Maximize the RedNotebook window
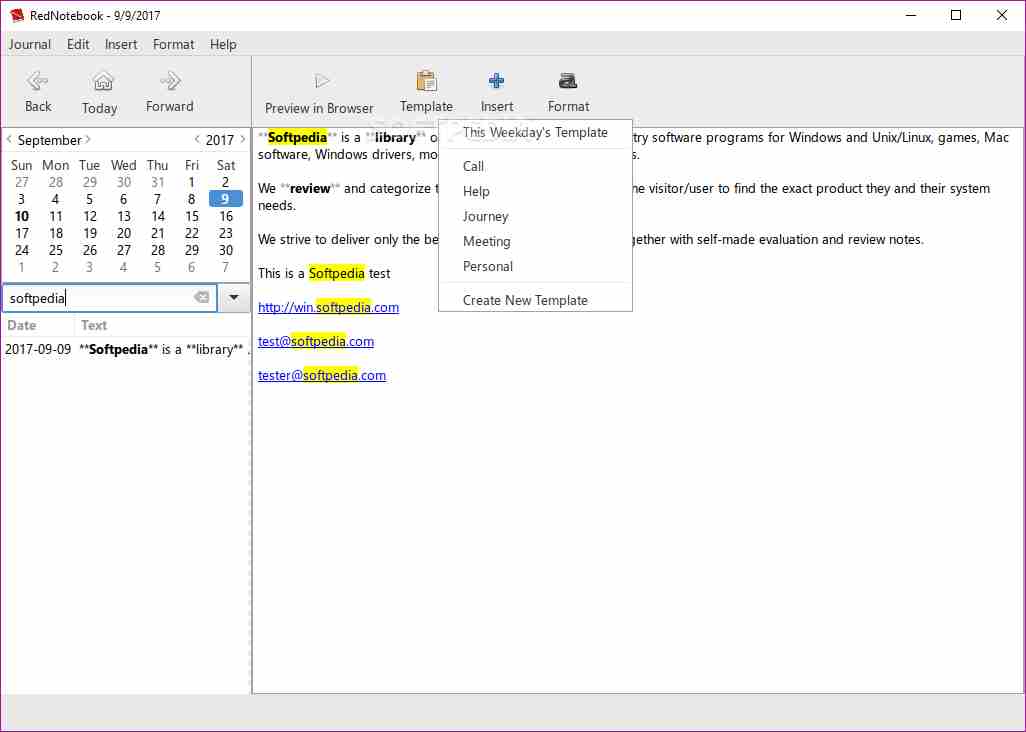This screenshot has width=1026, height=732. (x=956, y=15)
